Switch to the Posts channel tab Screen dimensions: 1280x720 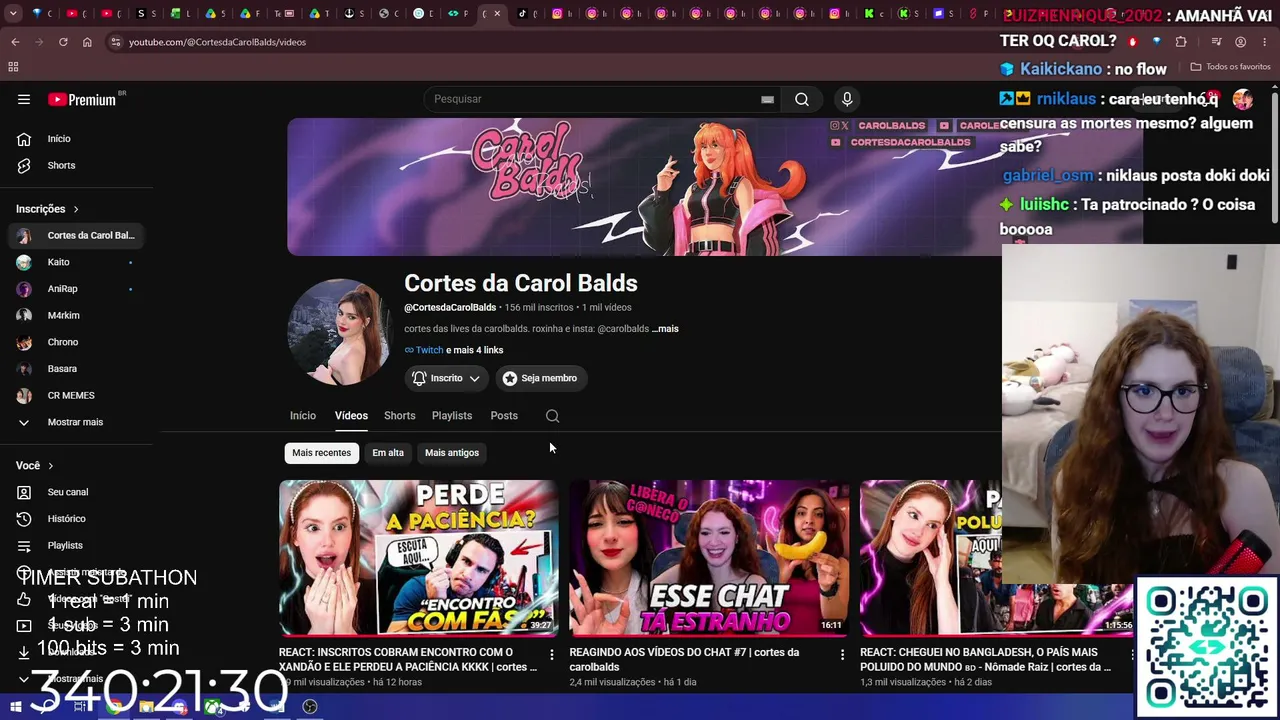click(x=504, y=416)
